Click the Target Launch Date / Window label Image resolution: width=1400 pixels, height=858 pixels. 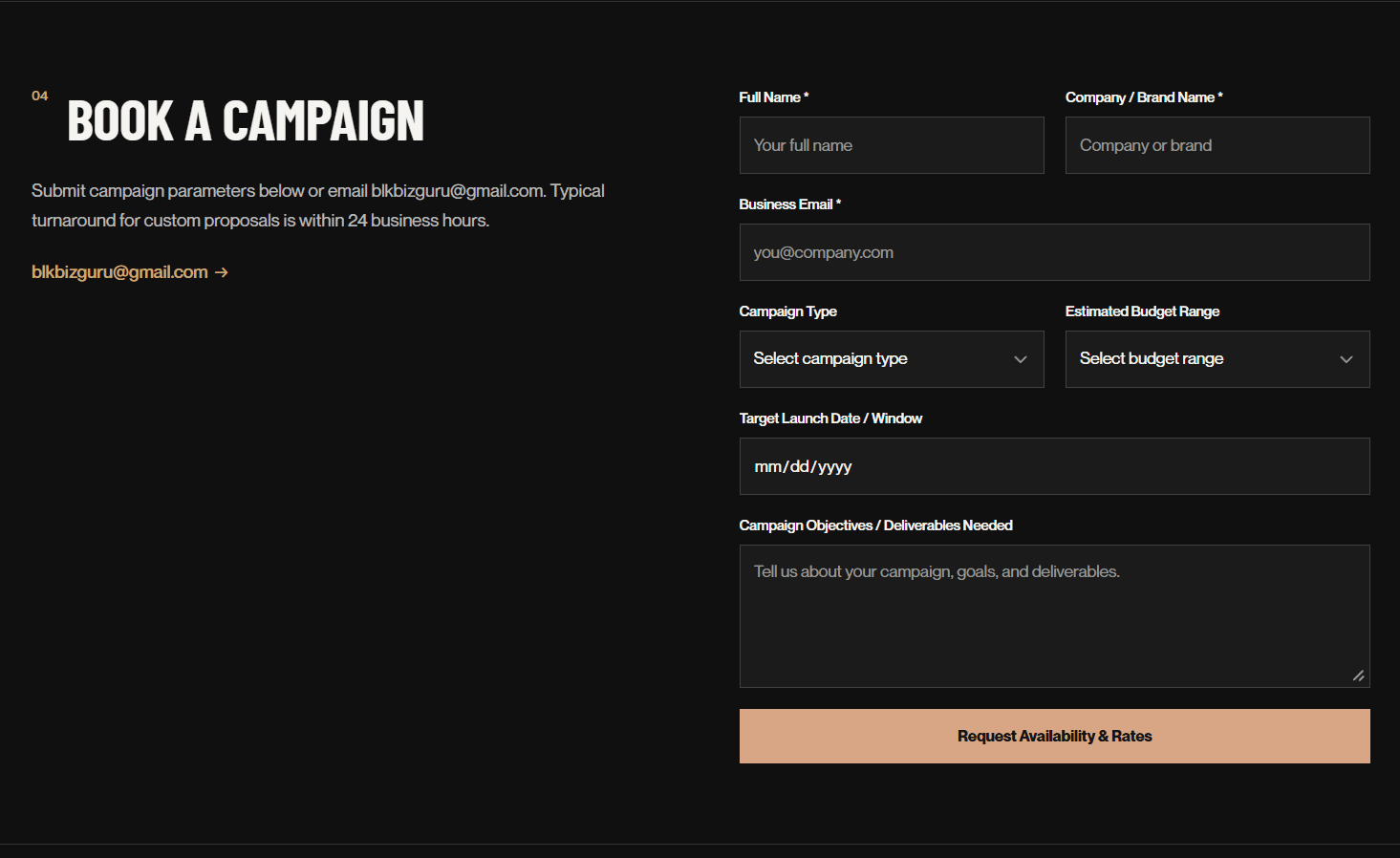(830, 418)
